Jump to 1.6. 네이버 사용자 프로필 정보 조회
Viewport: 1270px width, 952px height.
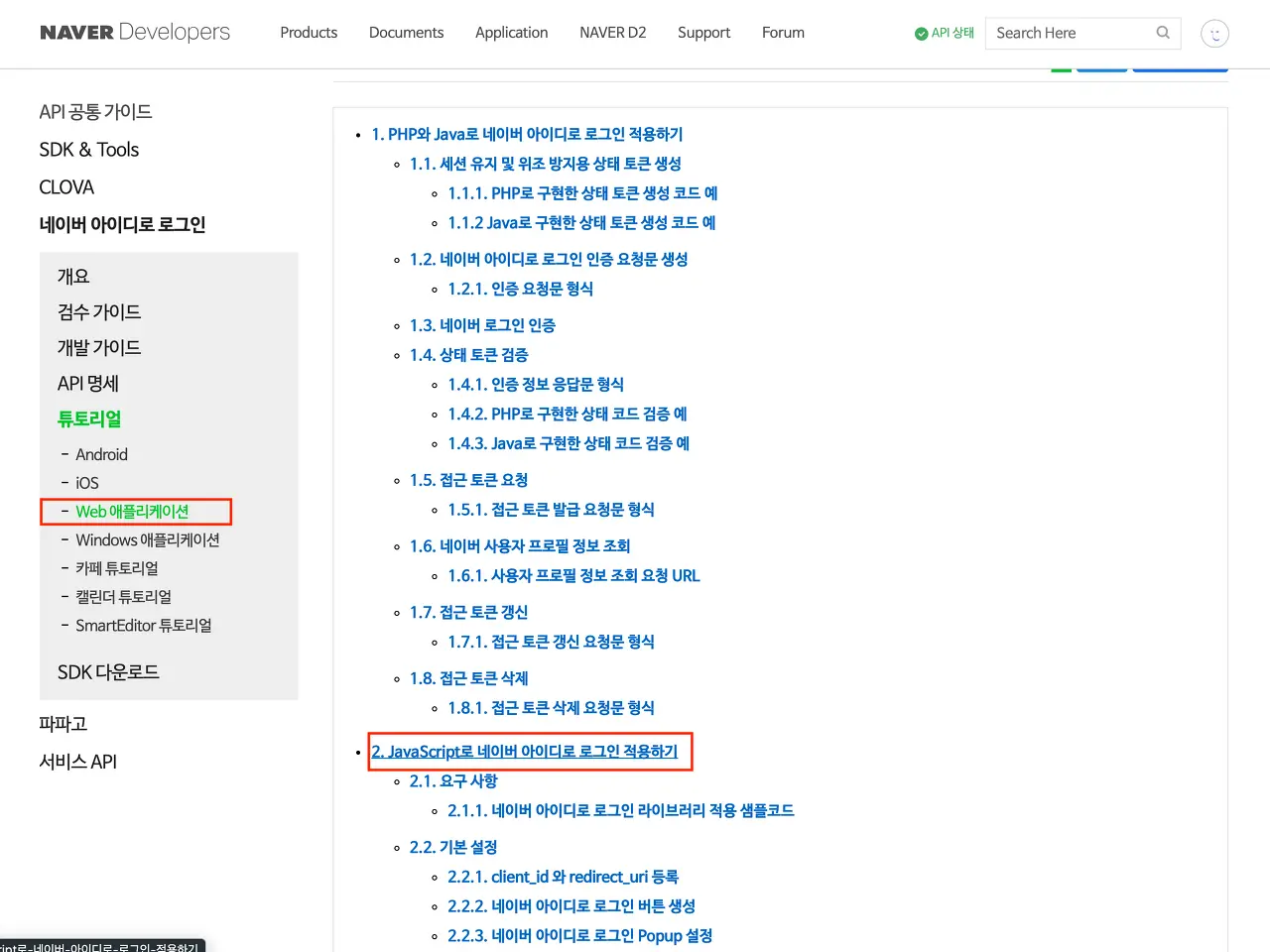520,547
